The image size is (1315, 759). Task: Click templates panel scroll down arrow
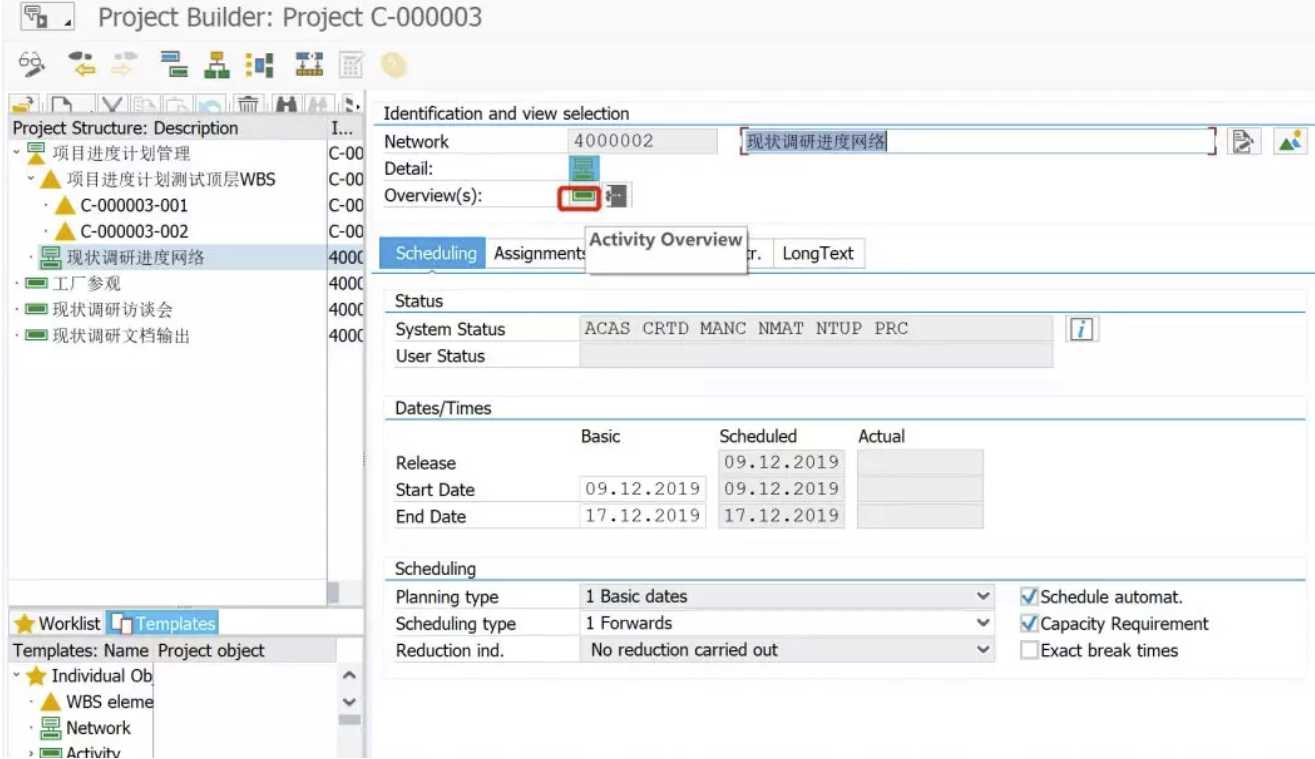pyautogui.click(x=349, y=702)
